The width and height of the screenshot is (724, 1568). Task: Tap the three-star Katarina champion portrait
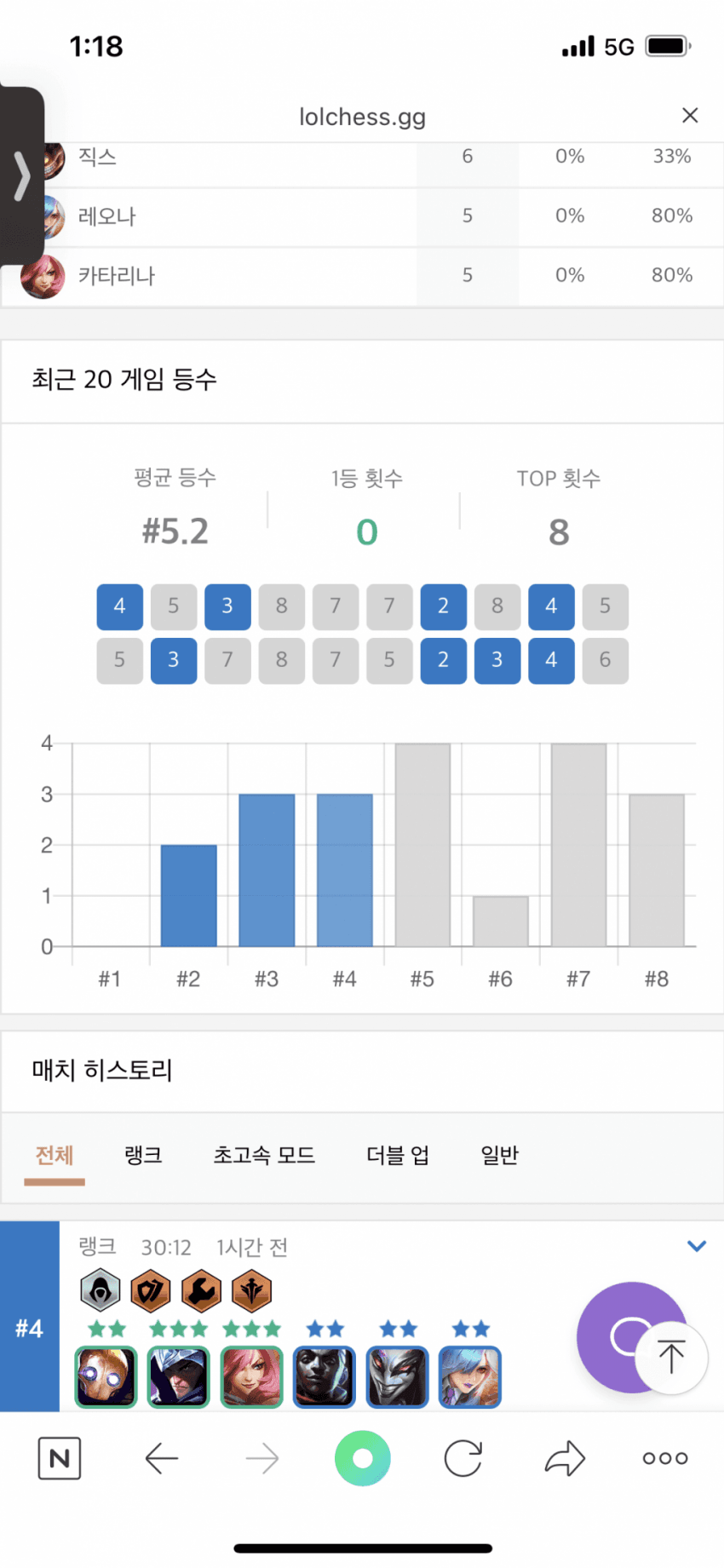(250, 1376)
